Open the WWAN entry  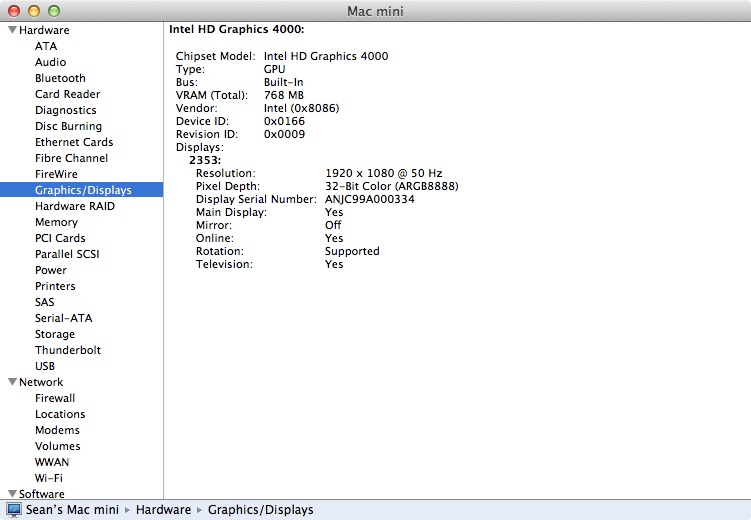pyautogui.click(x=52, y=462)
